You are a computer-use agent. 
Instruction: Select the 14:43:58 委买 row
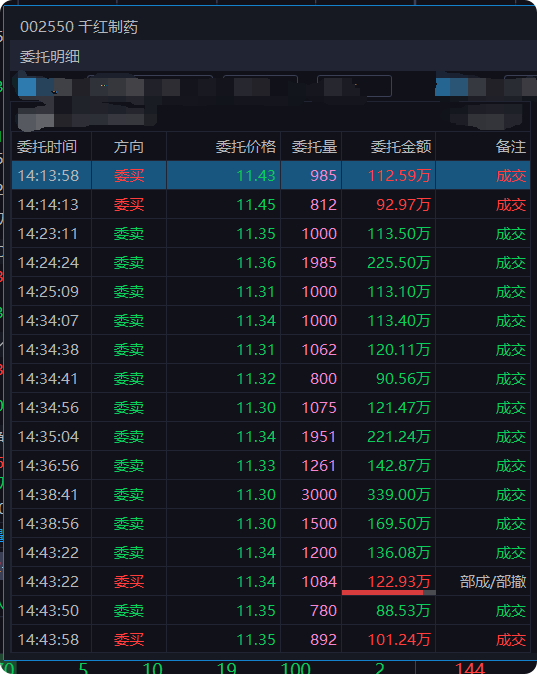click(271, 640)
